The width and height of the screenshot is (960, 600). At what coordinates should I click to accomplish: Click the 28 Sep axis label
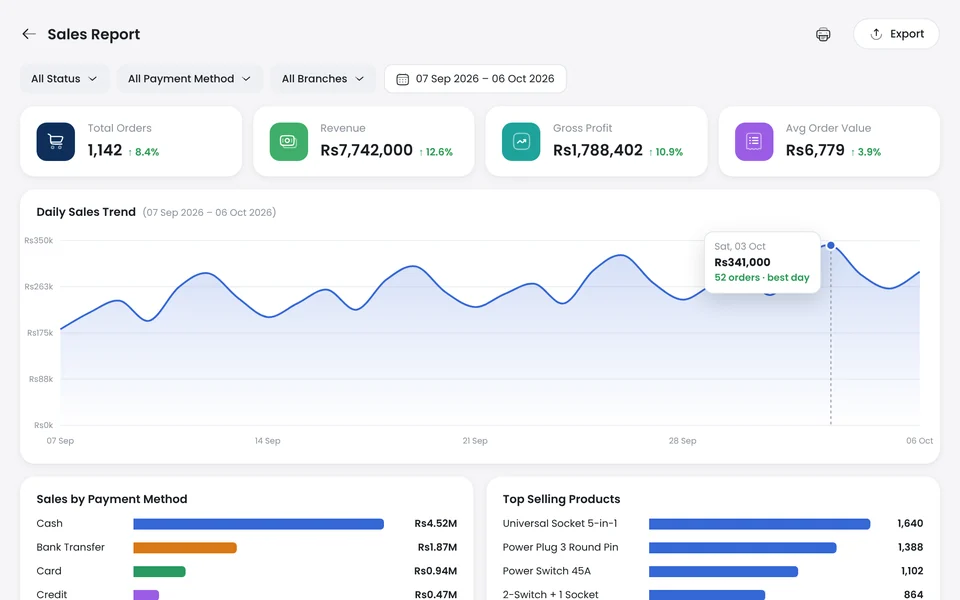point(683,441)
